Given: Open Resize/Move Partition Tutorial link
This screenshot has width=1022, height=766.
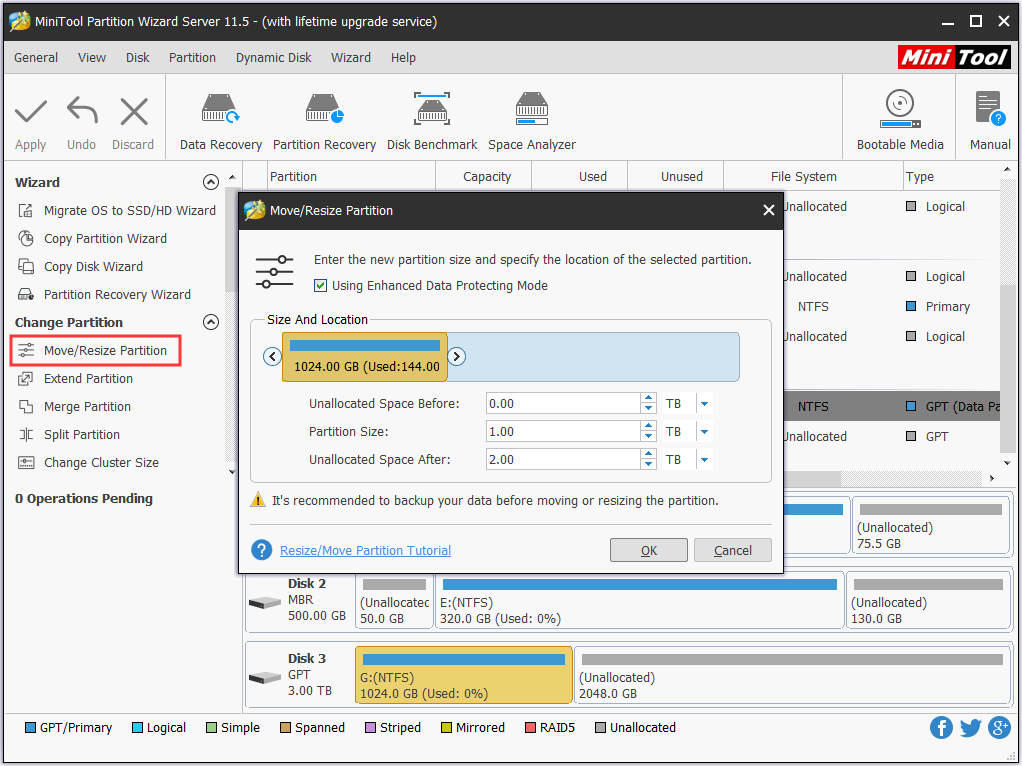Looking at the screenshot, I should (x=366, y=550).
